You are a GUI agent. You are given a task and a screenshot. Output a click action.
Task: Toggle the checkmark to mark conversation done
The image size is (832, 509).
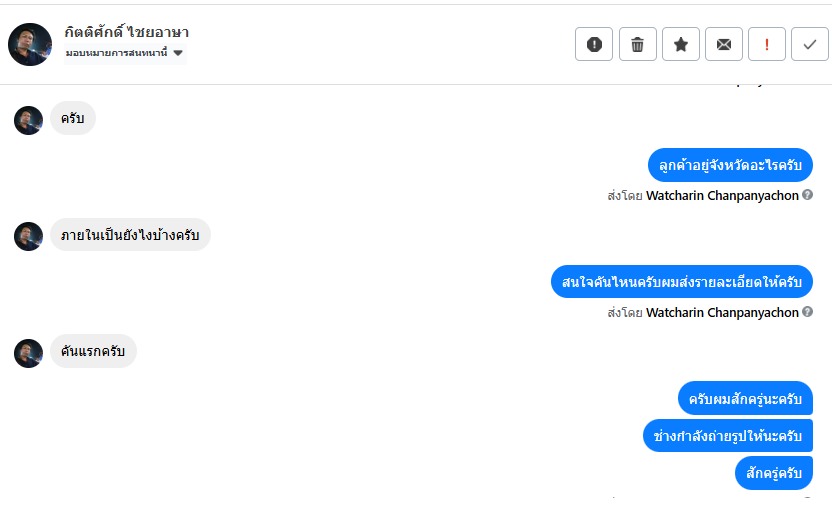pyautogui.click(x=809, y=44)
